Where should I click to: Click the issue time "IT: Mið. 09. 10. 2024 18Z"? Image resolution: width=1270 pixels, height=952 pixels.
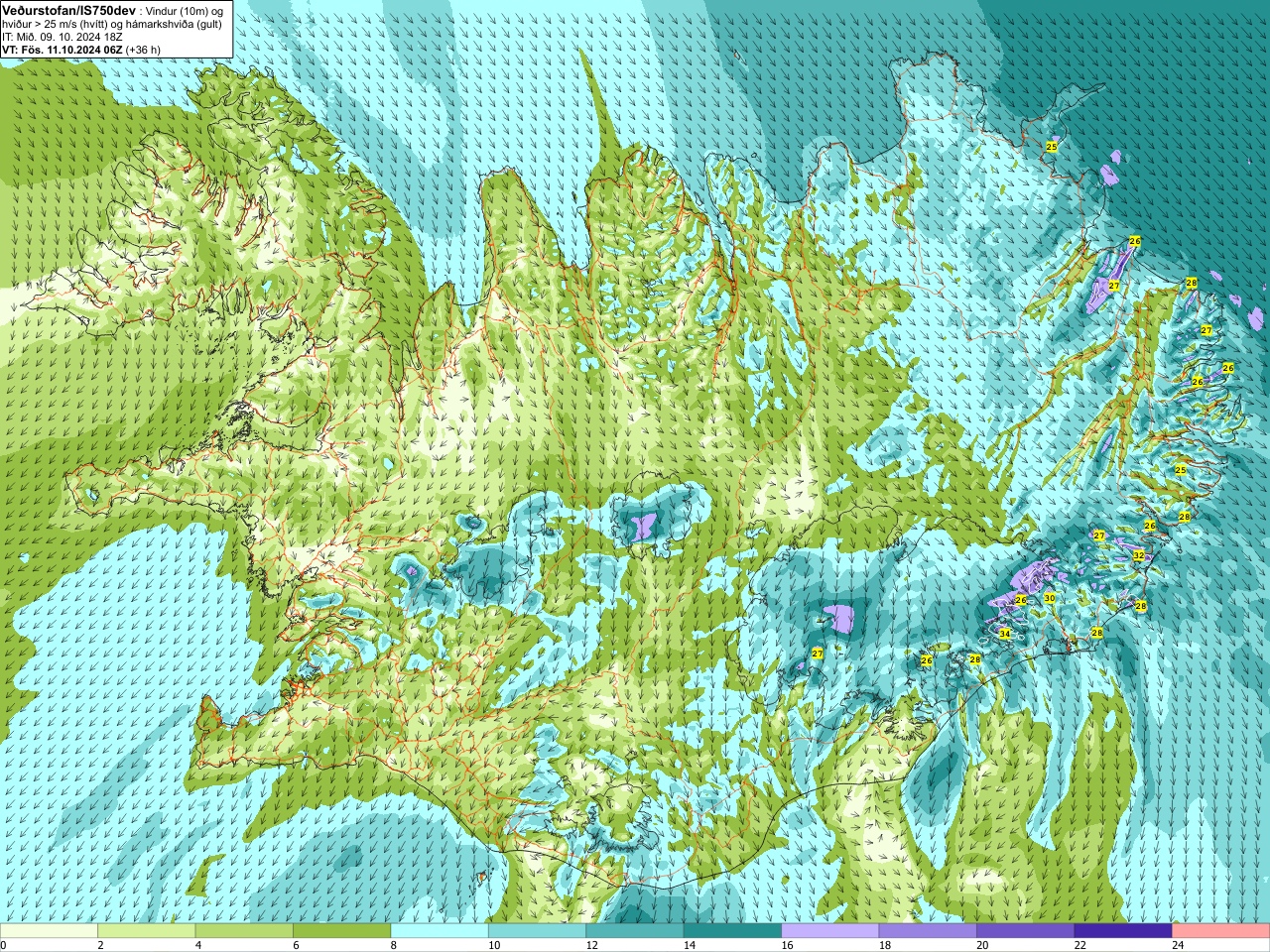tap(63, 37)
